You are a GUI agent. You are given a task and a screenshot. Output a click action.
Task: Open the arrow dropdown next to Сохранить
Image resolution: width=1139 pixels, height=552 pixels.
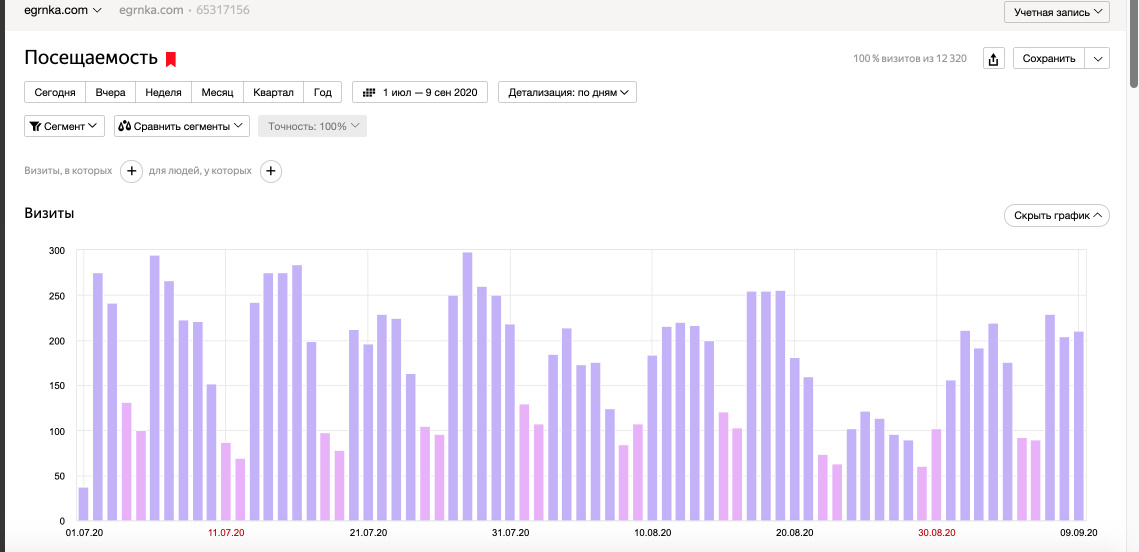click(x=1098, y=59)
